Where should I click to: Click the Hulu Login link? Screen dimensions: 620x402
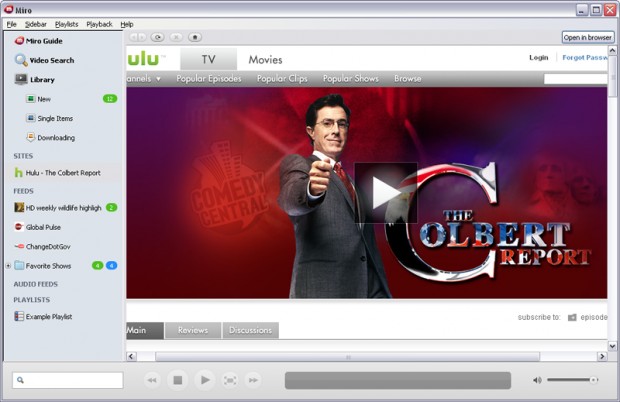[539, 58]
